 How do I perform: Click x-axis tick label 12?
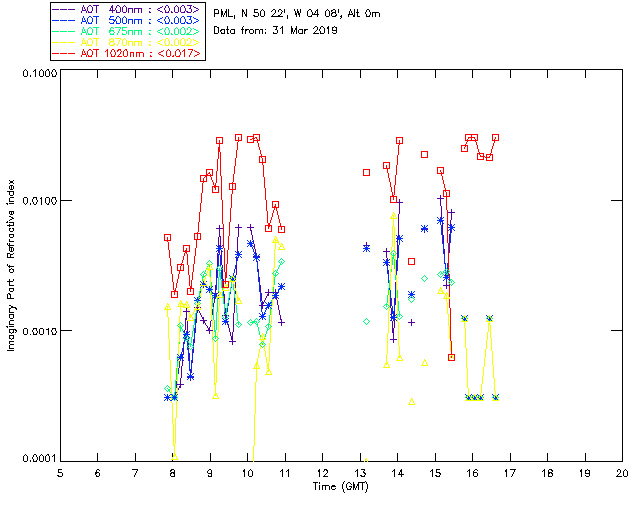tap(322, 473)
